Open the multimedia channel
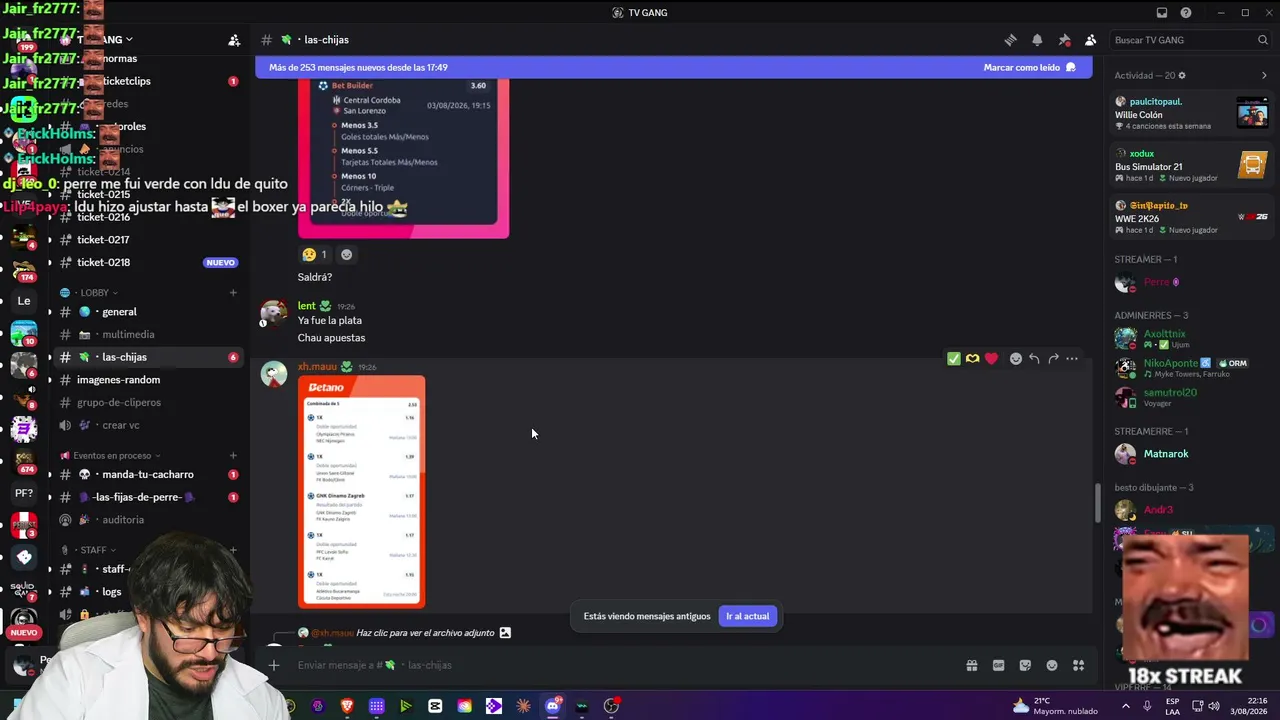The image size is (1280, 720). click(148, 335)
